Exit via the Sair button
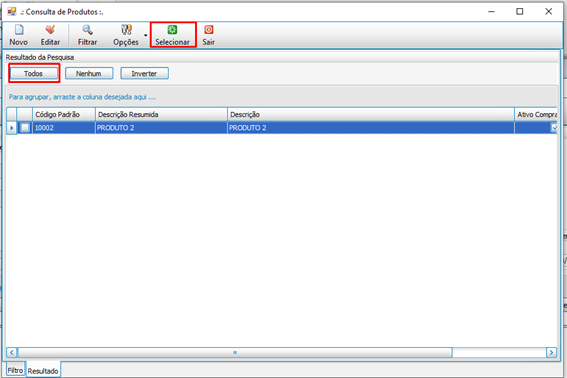567x378 pixels. coord(209,35)
